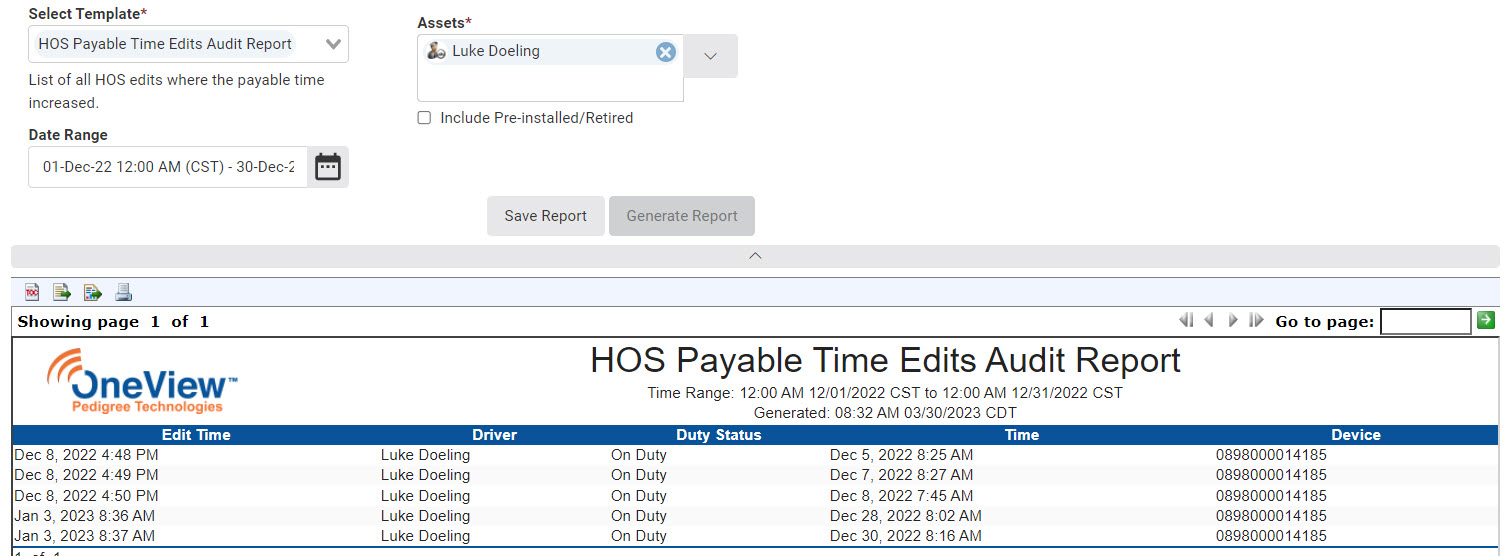Click the export data icon

pyautogui.click(x=62, y=292)
